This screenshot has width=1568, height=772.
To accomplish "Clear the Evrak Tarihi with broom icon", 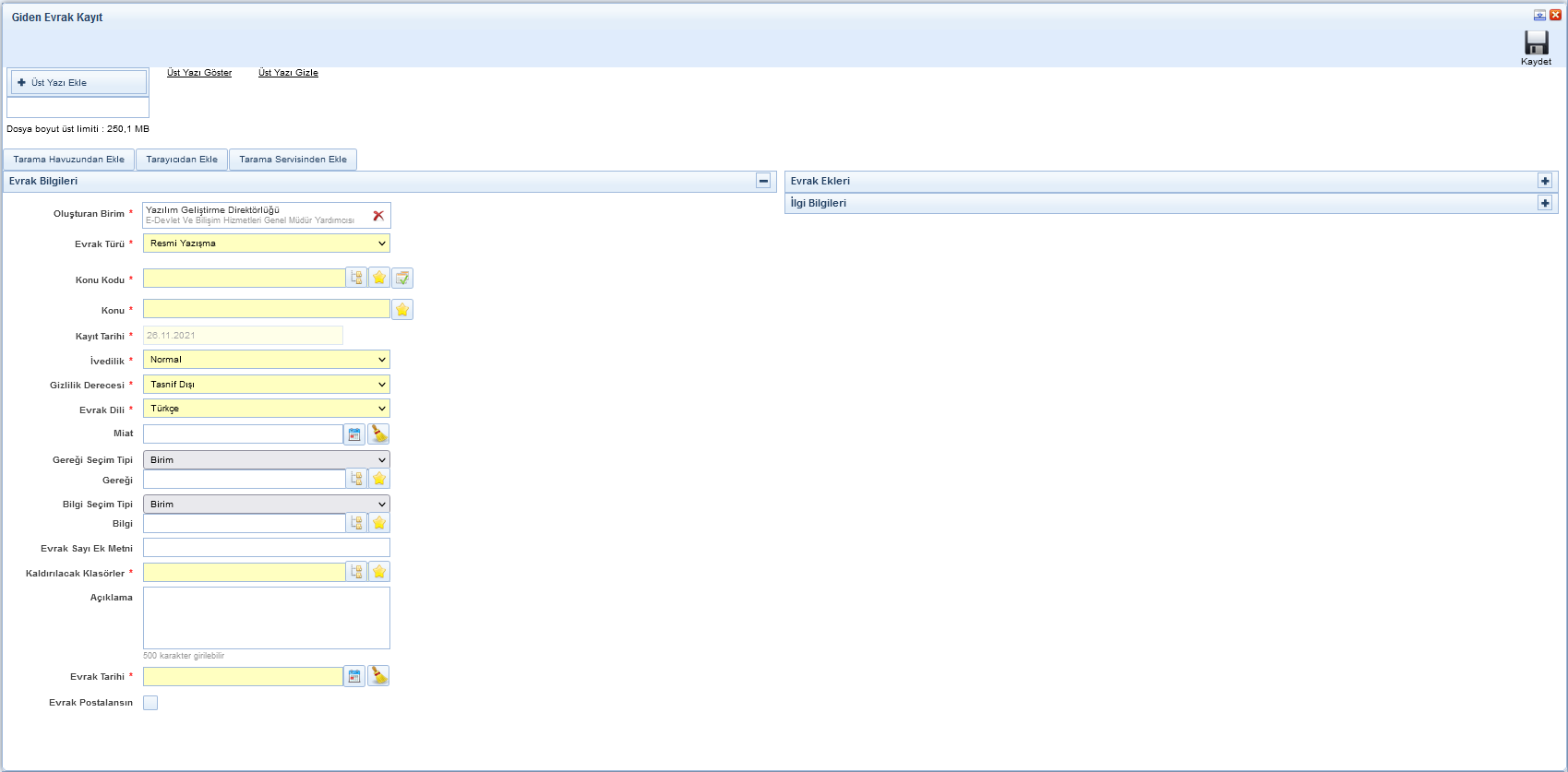I will point(378,676).
